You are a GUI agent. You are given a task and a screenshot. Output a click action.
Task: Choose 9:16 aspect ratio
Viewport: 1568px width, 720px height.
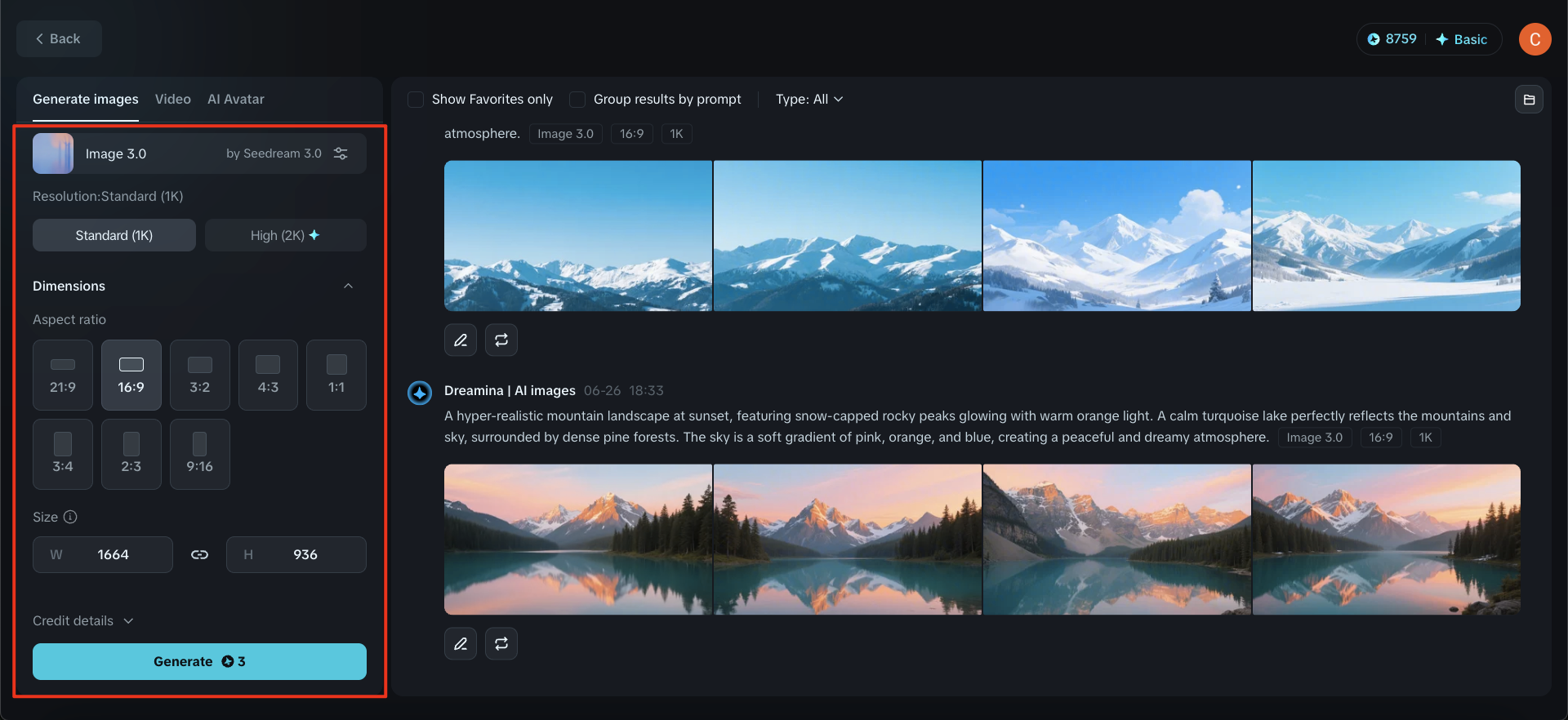200,454
